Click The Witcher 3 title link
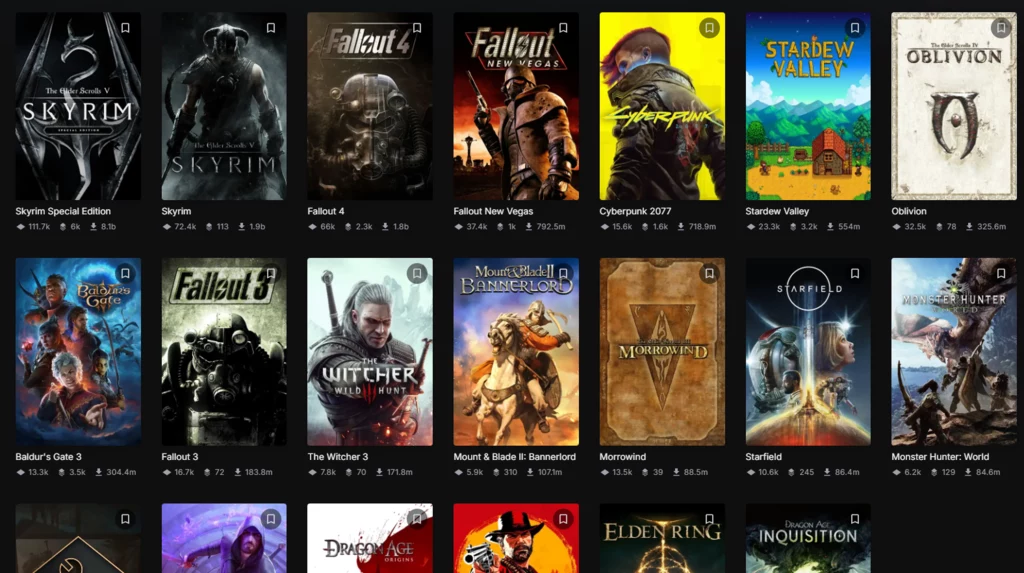This screenshot has height=573, width=1024. coord(338,457)
